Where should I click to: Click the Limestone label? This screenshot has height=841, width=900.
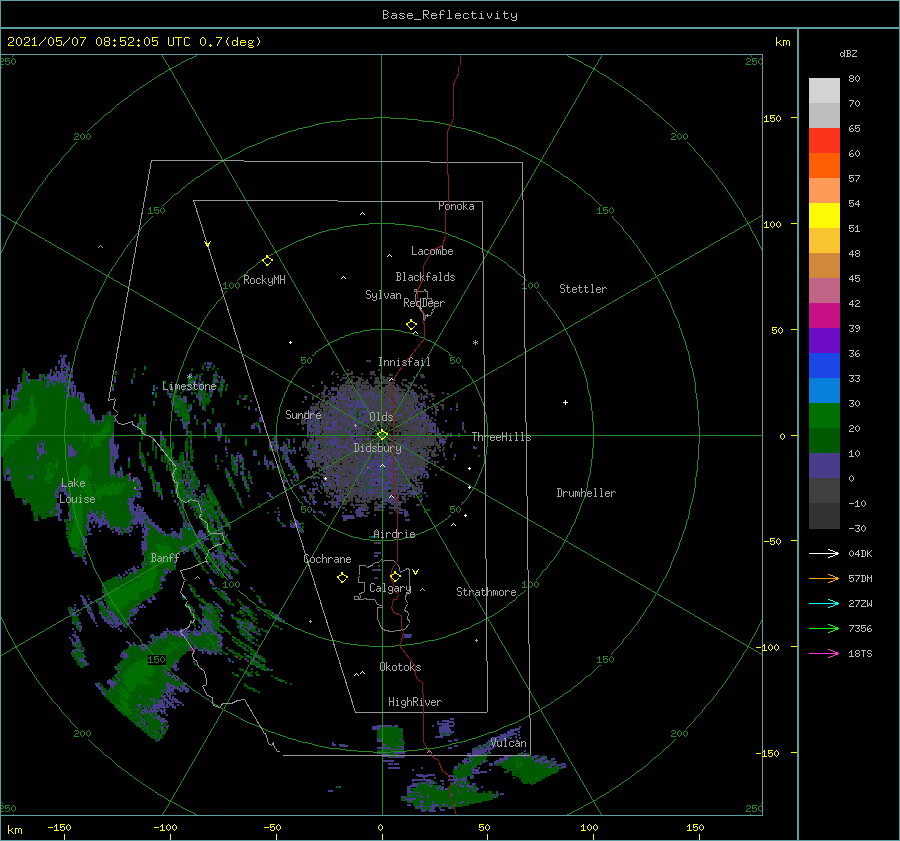point(189,386)
